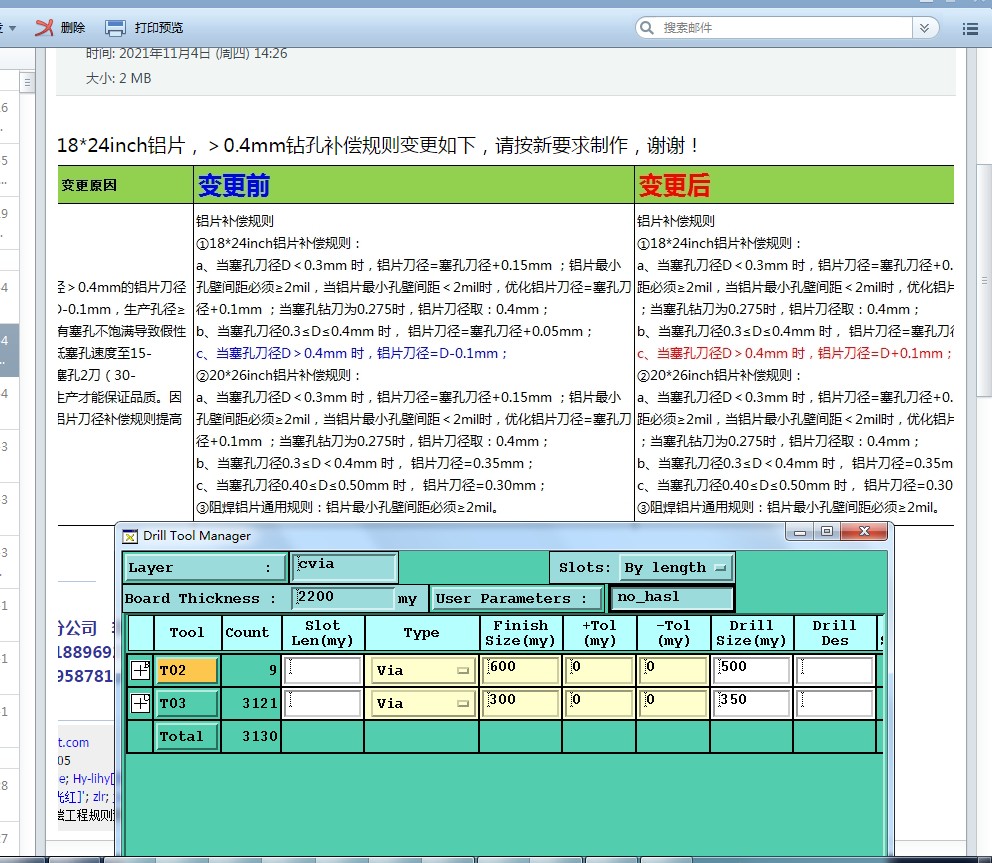The height and width of the screenshot is (863, 992).
Task: Edit T03 Drill Size 350
Action: (752, 703)
